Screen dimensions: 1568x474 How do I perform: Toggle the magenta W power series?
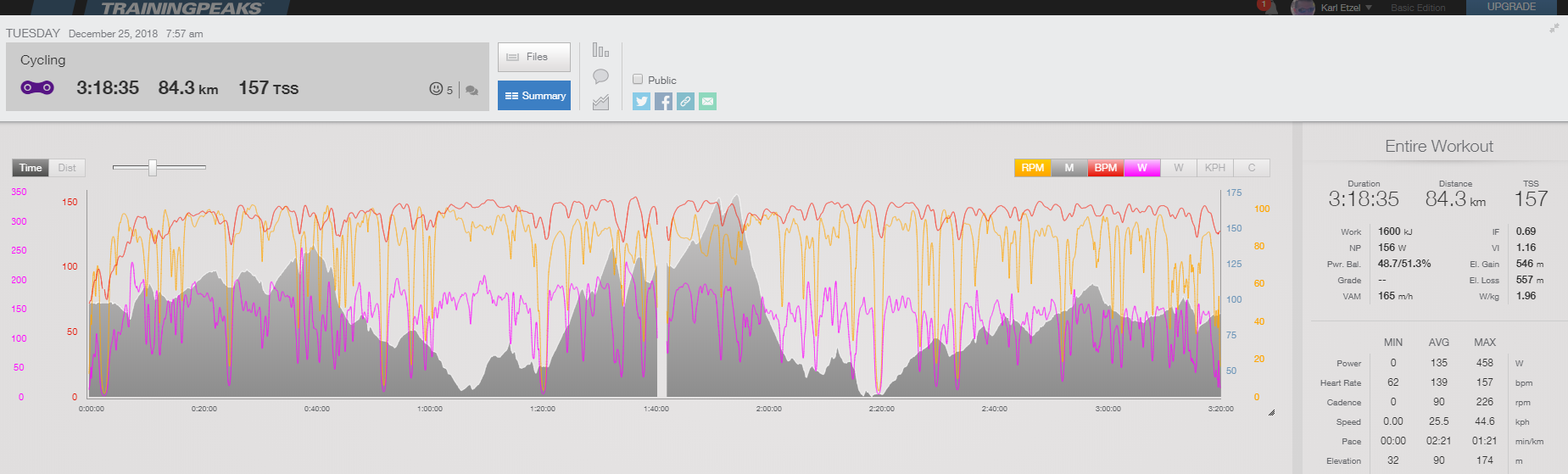click(1142, 168)
